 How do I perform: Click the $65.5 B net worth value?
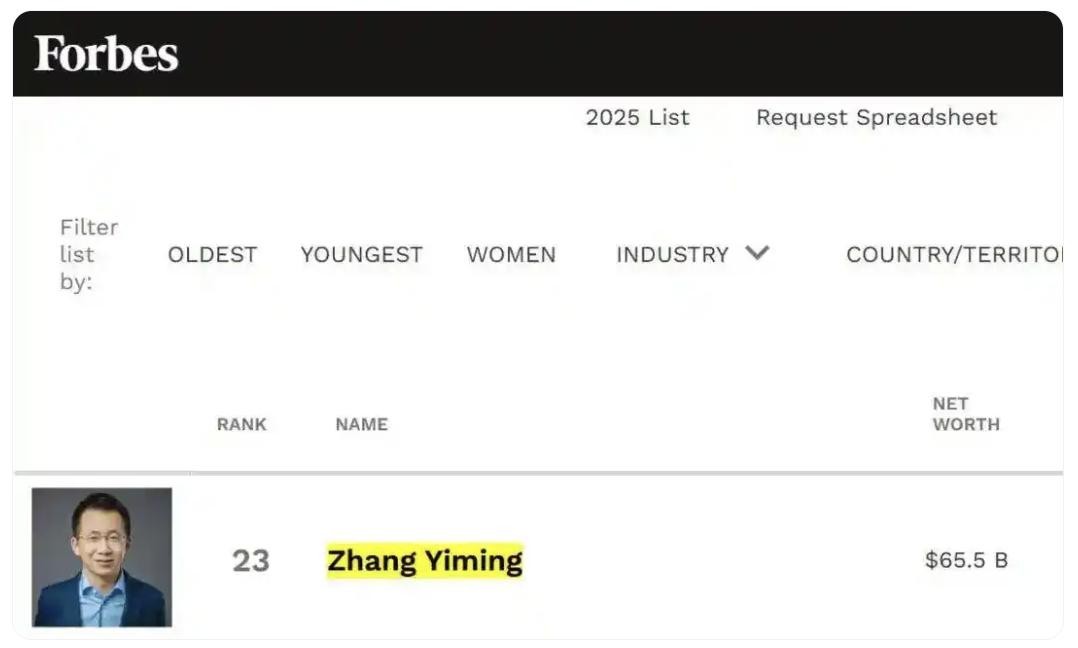pos(966,560)
